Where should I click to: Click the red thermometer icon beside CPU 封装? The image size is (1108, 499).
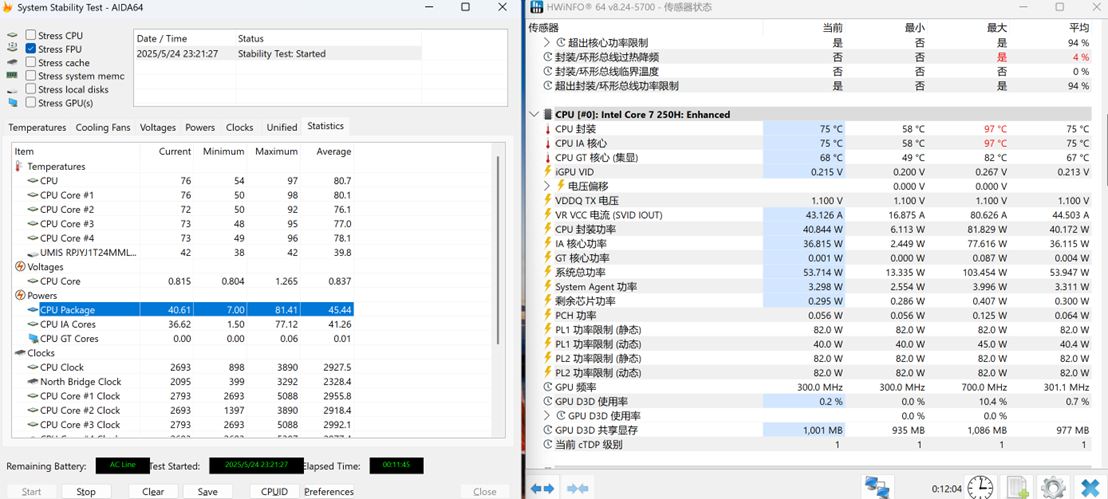(547, 129)
